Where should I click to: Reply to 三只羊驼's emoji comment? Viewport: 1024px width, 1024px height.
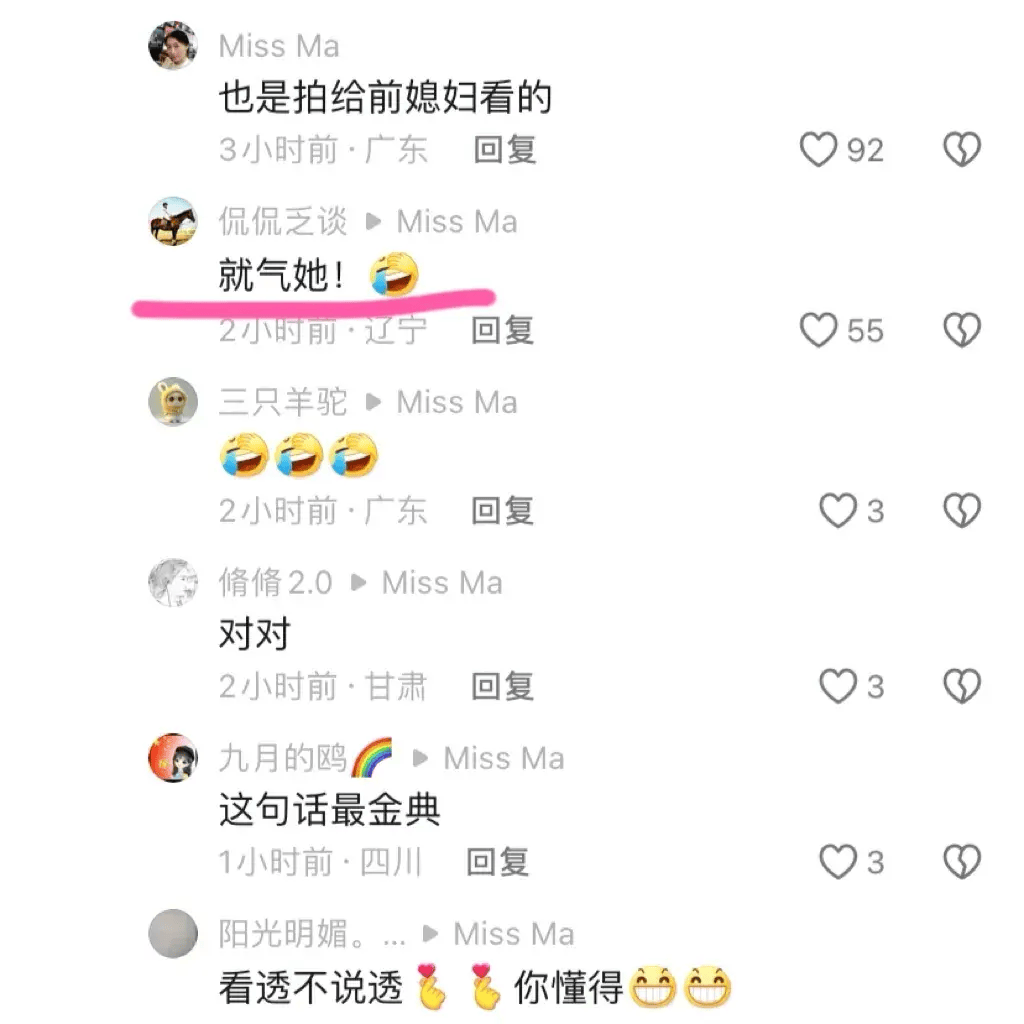coord(503,510)
